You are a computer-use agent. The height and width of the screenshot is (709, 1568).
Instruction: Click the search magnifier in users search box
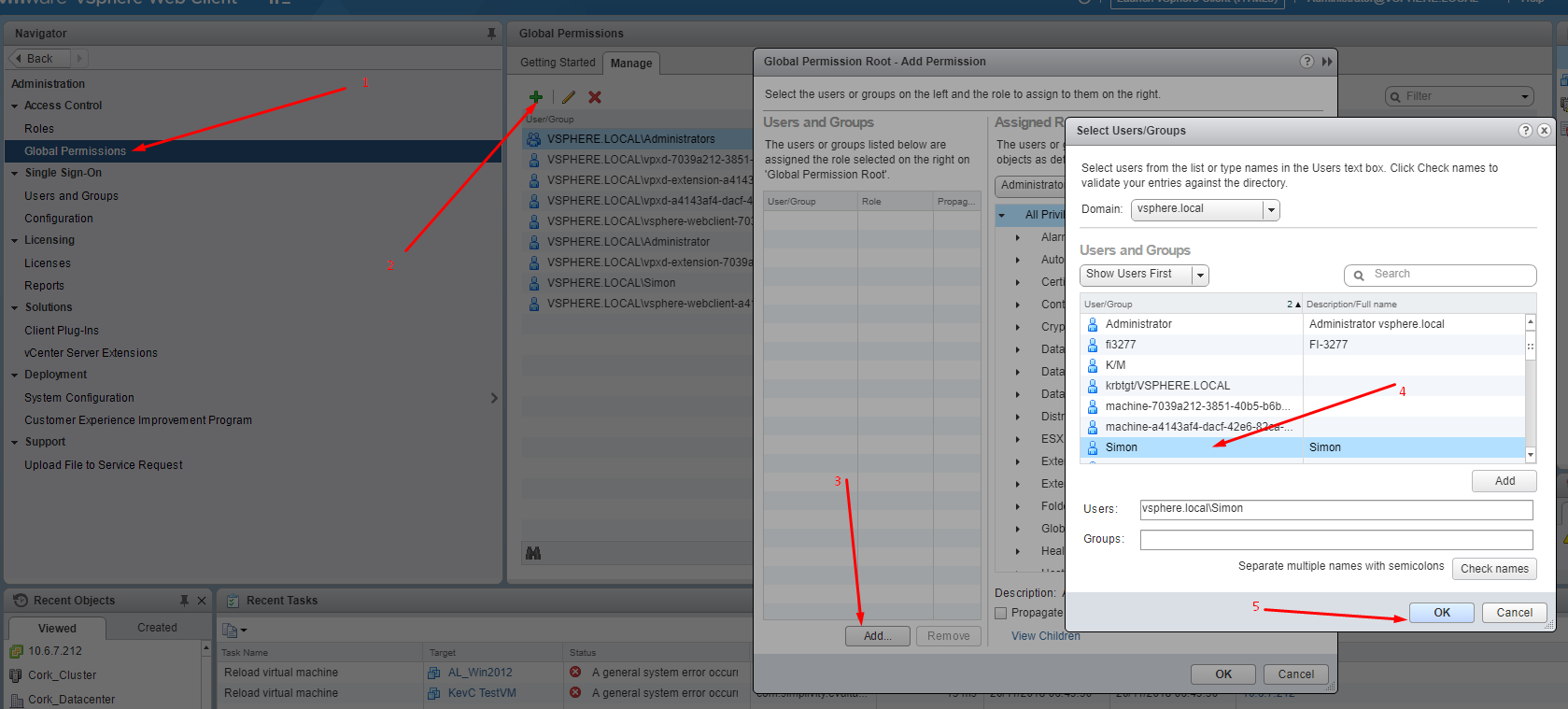pos(1359,275)
